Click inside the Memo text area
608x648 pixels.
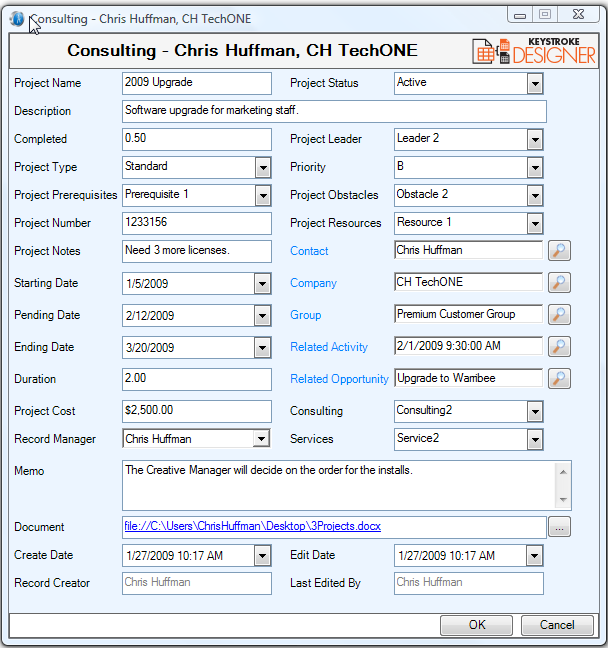pyautogui.click(x=339, y=486)
